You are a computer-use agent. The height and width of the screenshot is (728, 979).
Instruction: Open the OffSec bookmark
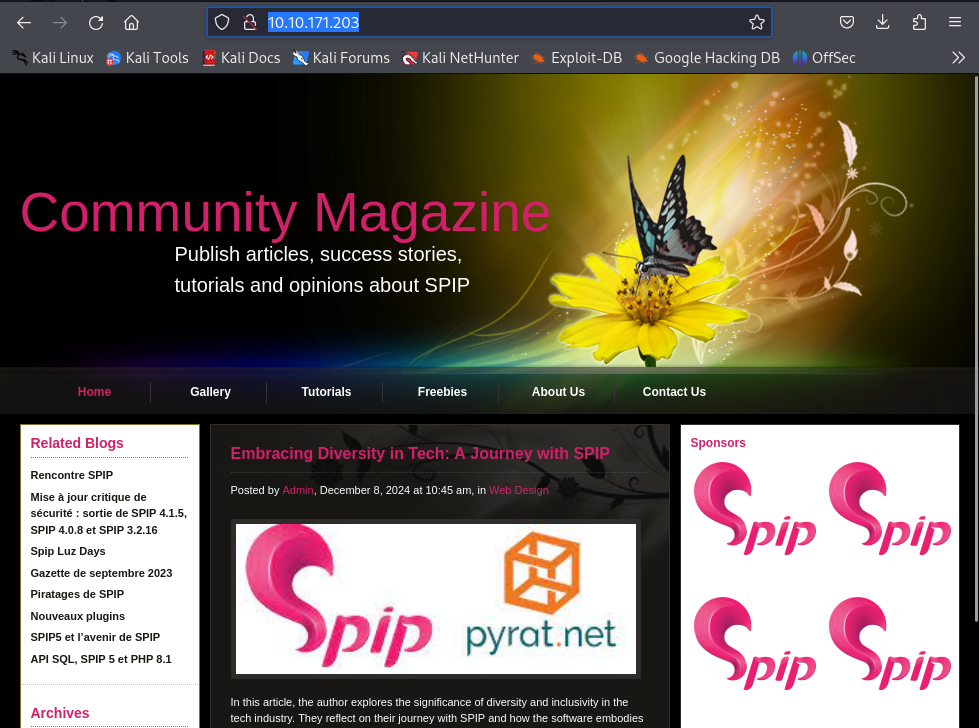824,58
